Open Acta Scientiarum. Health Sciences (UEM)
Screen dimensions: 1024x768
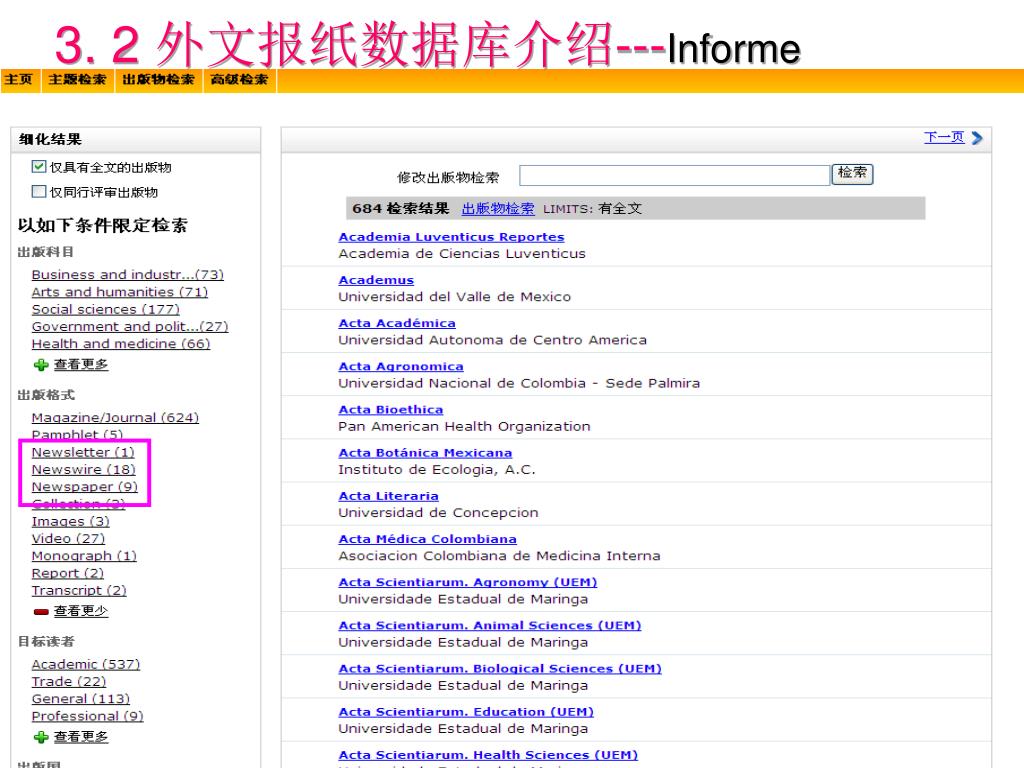click(488, 756)
